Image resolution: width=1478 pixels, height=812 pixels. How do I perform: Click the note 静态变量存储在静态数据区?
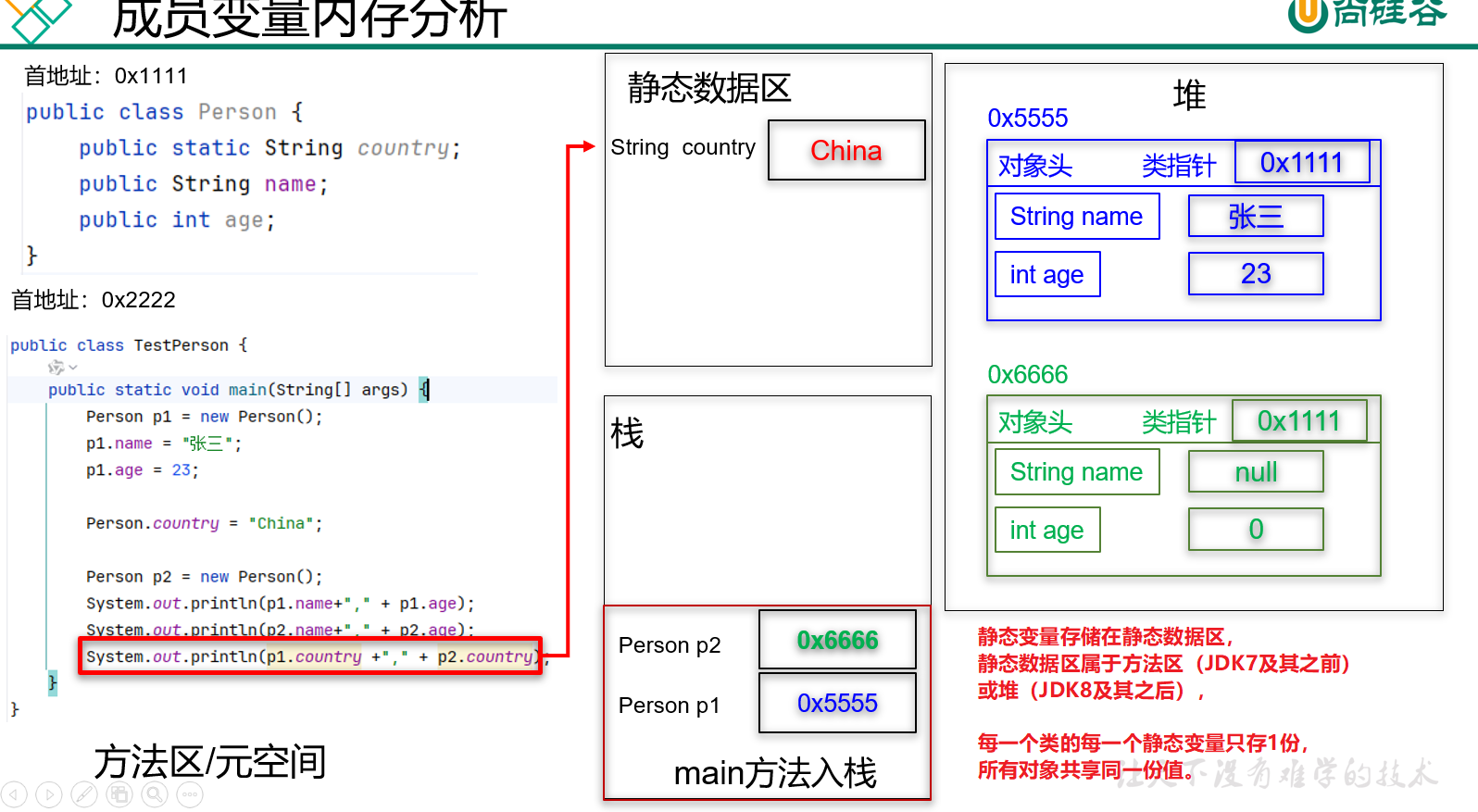(x=1106, y=637)
